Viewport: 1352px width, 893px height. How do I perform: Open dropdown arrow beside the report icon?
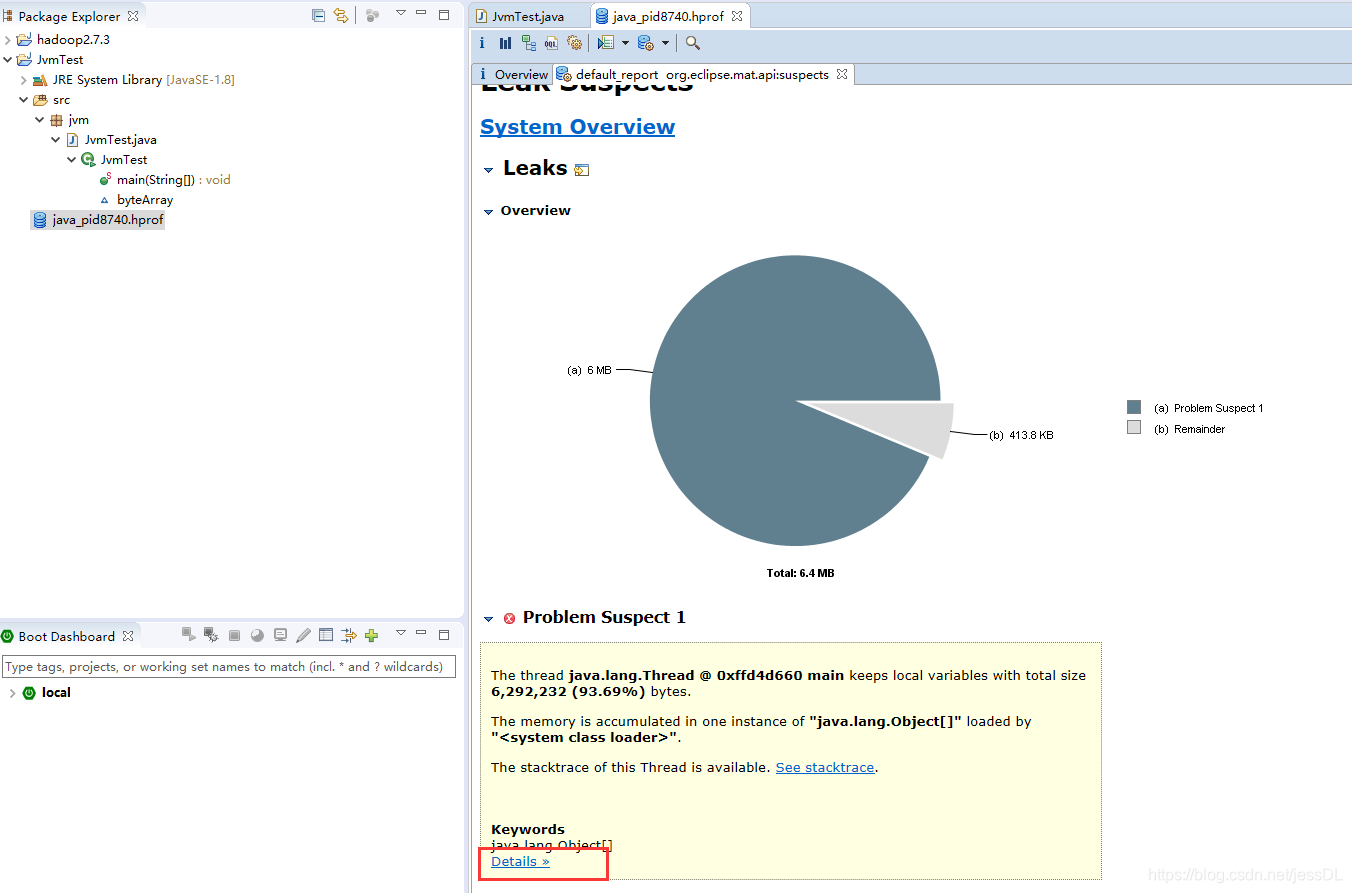click(625, 43)
